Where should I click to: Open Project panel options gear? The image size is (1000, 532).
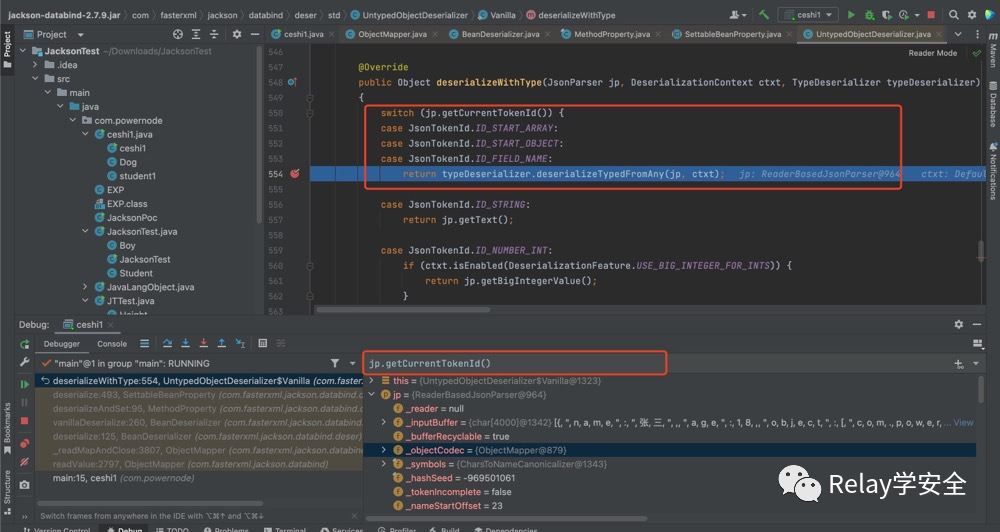pyautogui.click(x=237, y=34)
